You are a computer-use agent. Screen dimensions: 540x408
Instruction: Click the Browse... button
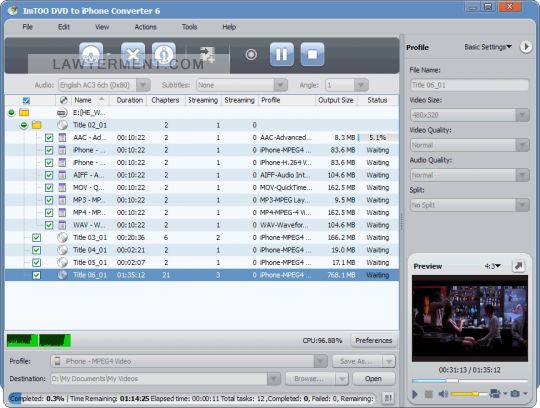[x=310, y=379]
